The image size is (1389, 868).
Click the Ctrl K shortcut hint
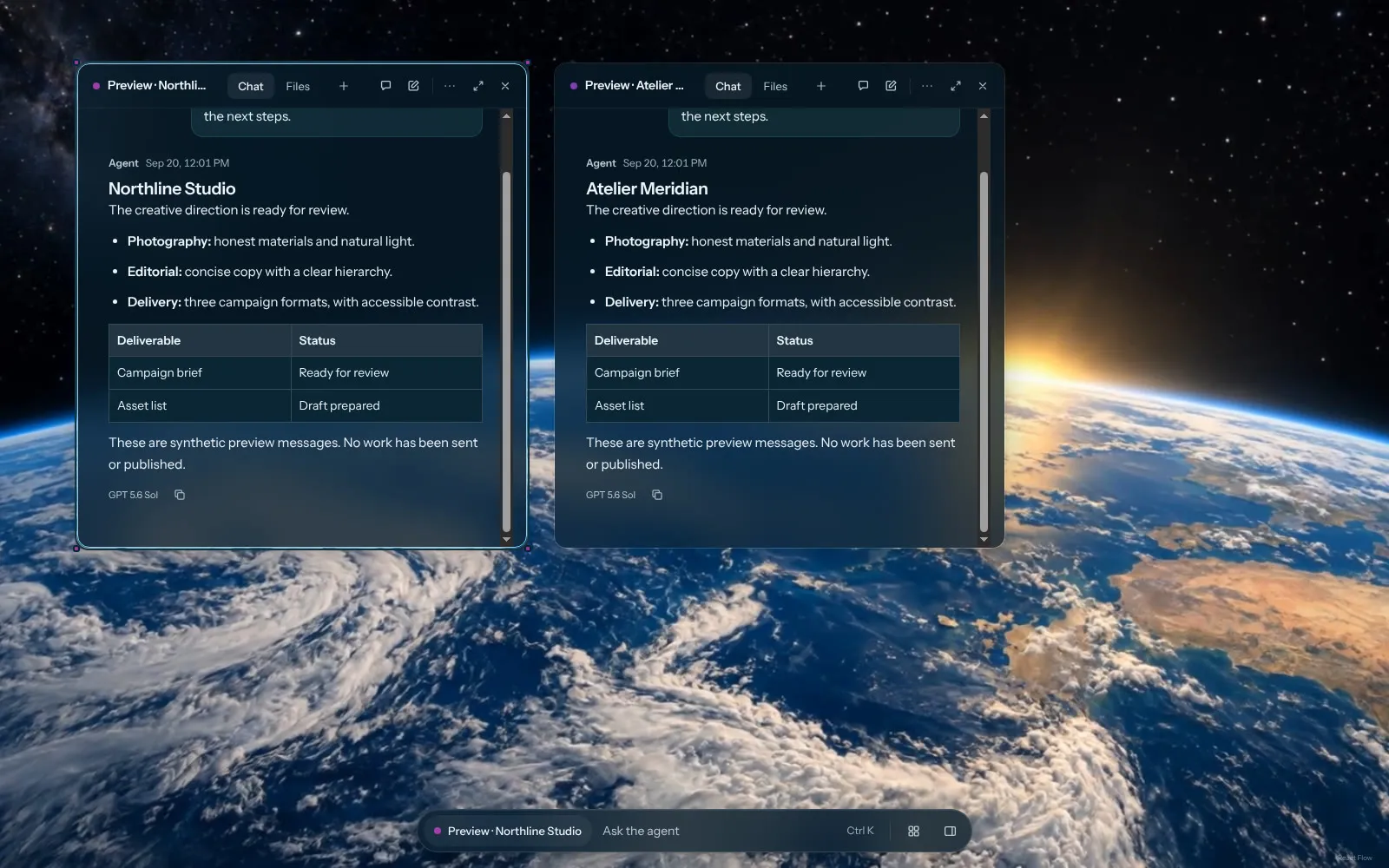pos(860,831)
